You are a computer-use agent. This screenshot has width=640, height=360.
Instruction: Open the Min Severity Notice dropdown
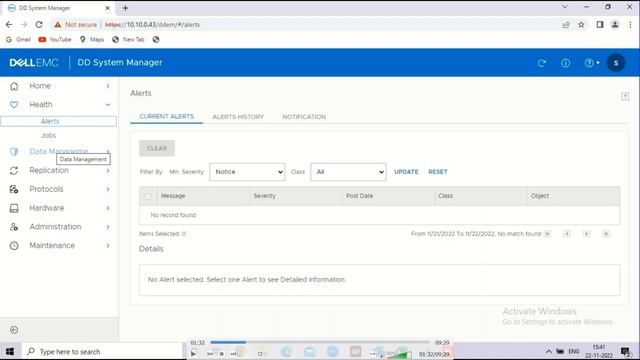click(247, 172)
